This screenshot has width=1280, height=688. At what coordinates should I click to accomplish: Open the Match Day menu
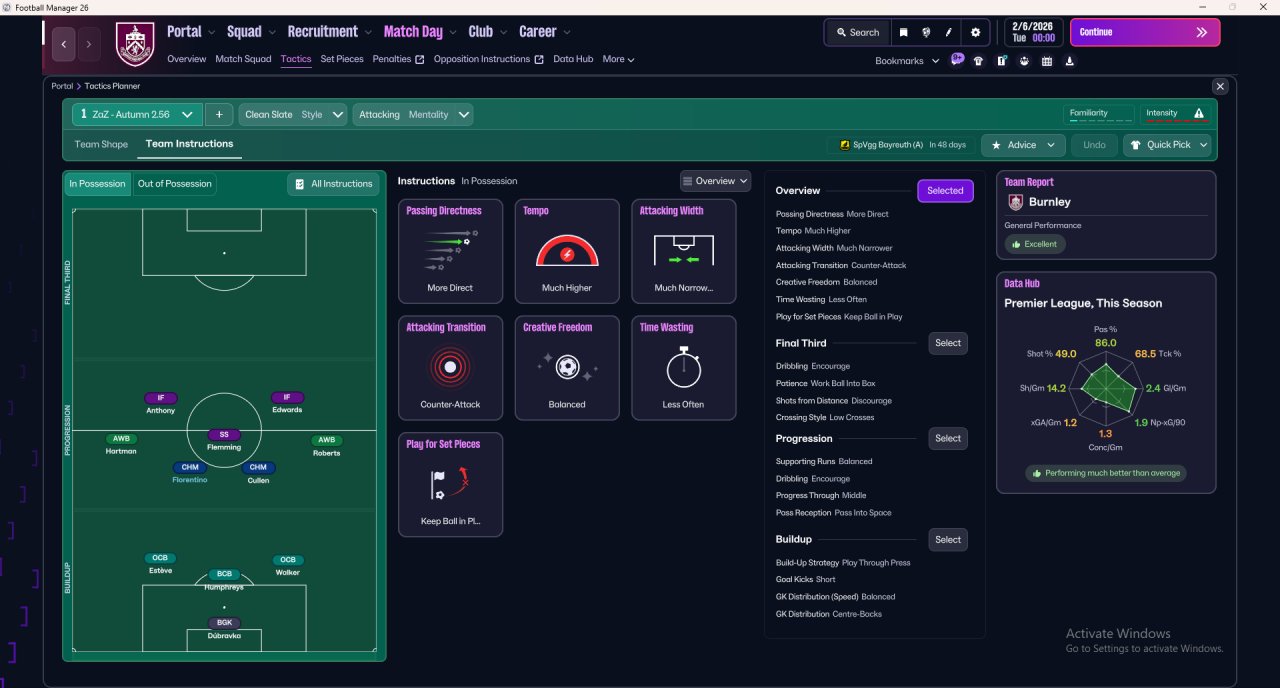point(419,32)
